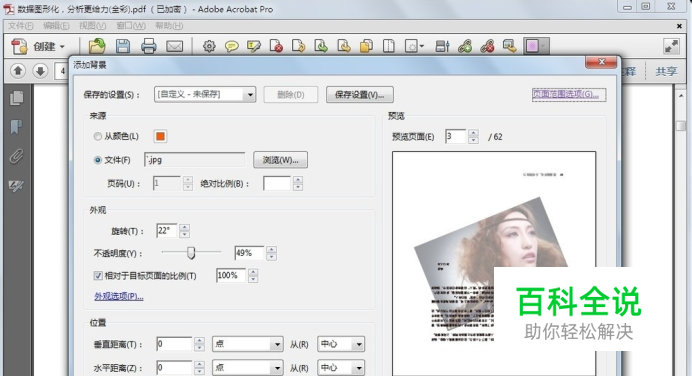
Task: Open the 外观选项(P)... link
Action: pos(119,296)
